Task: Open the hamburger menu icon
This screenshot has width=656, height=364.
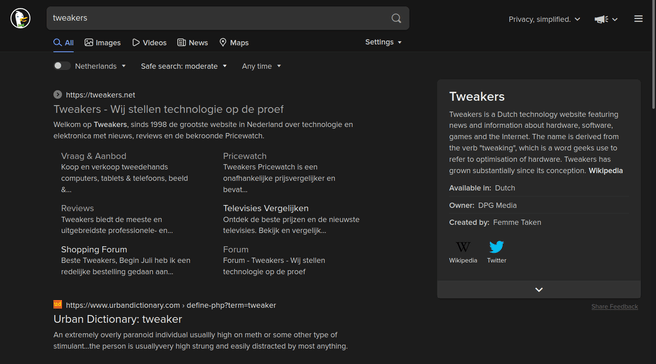Action: (x=638, y=19)
